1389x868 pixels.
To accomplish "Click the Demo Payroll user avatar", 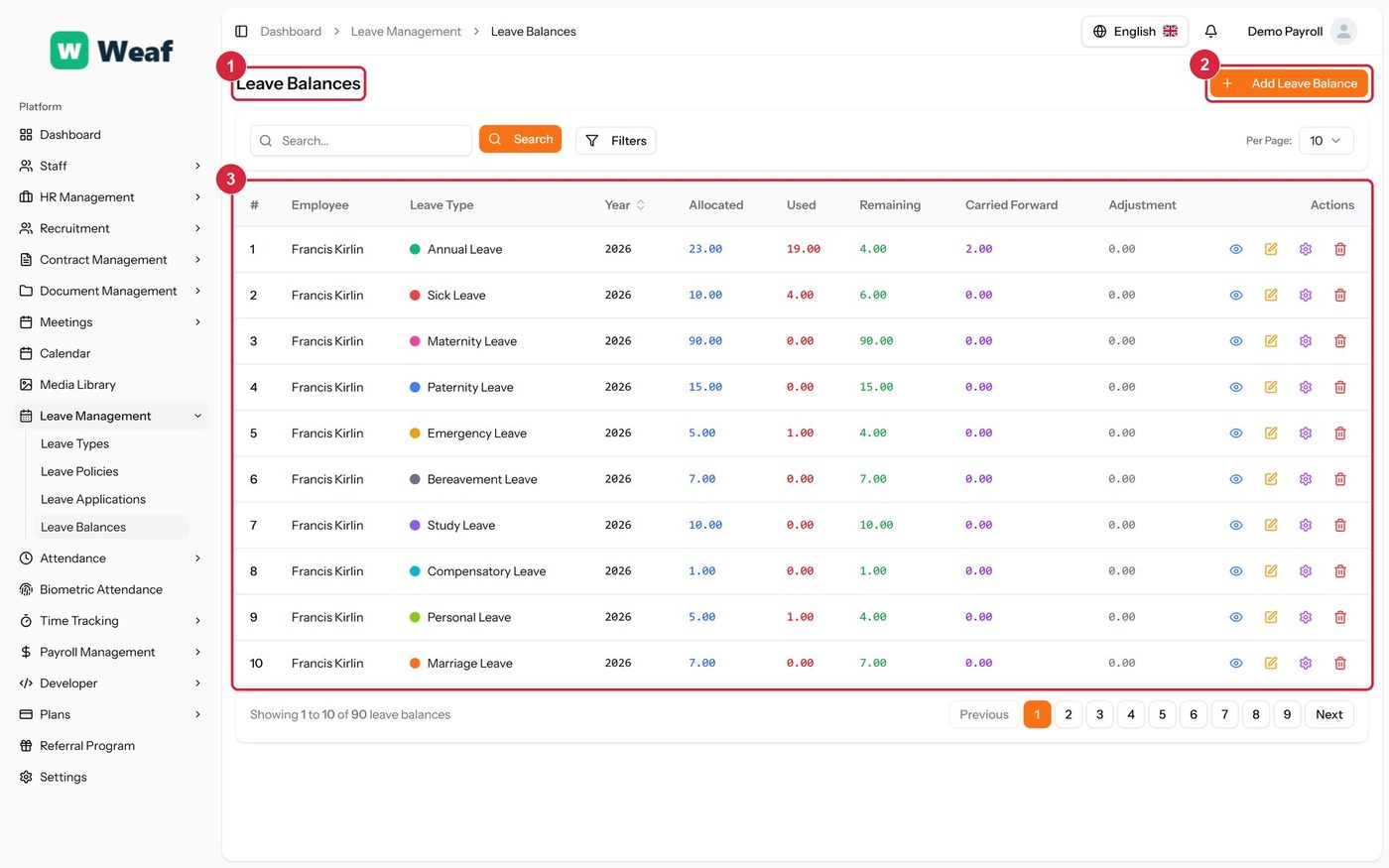I will (x=1343, y=32).
